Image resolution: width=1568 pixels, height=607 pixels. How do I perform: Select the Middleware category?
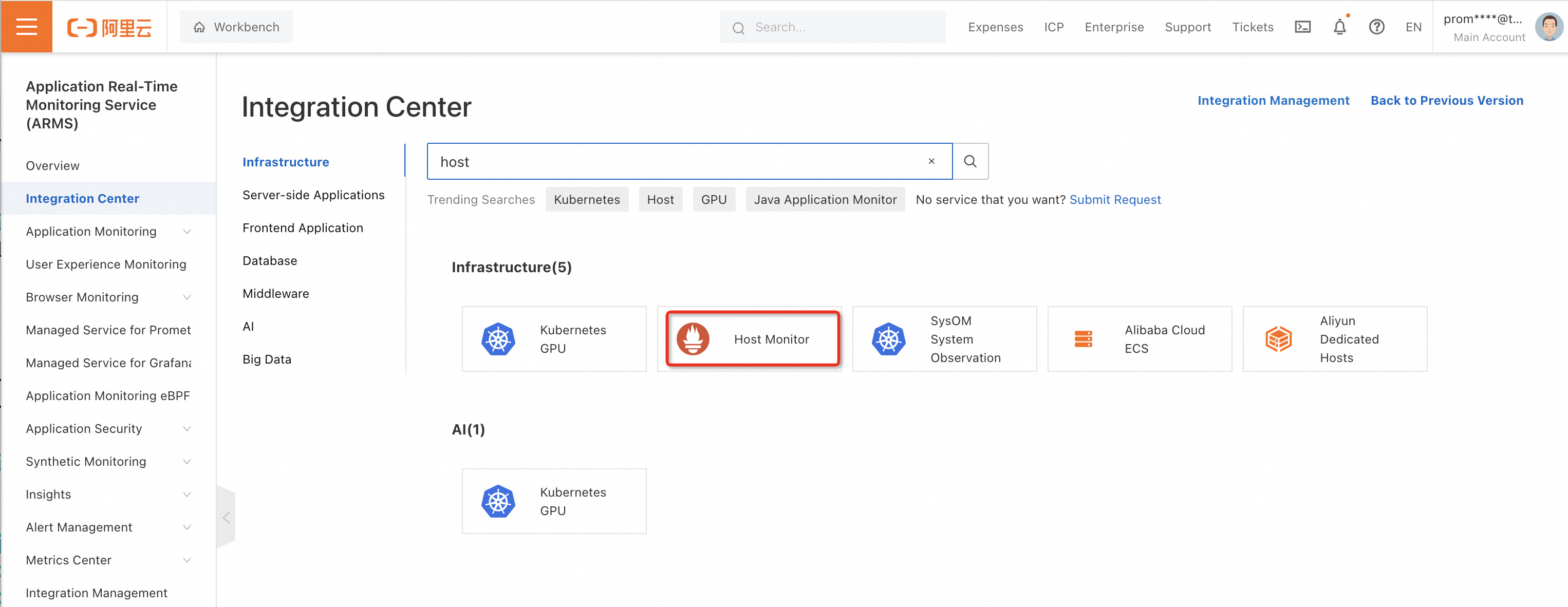(275, 293)
